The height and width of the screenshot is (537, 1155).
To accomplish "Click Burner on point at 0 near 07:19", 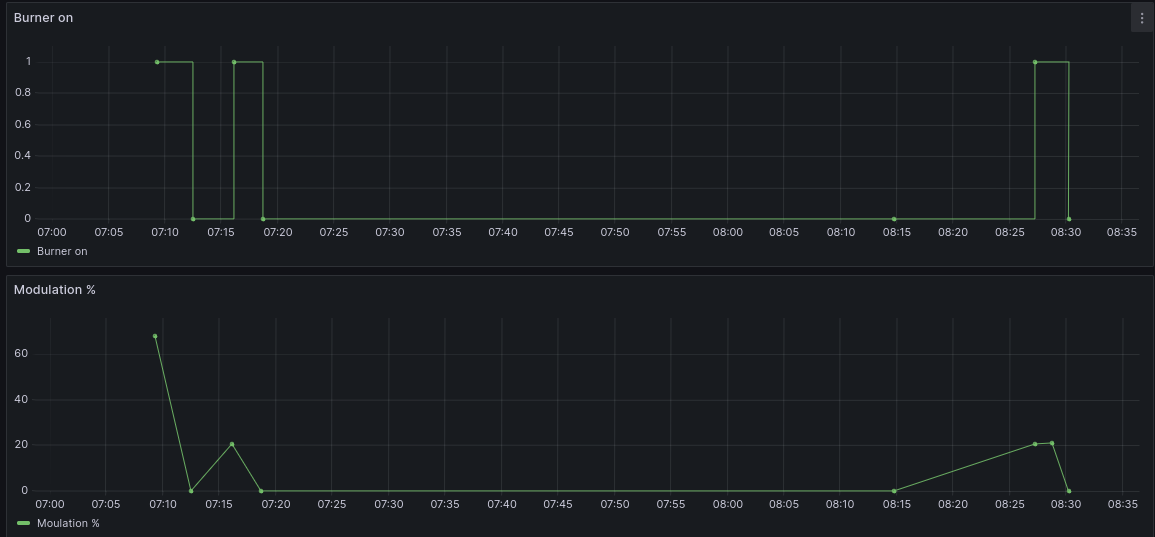I will tap(263, 219).
